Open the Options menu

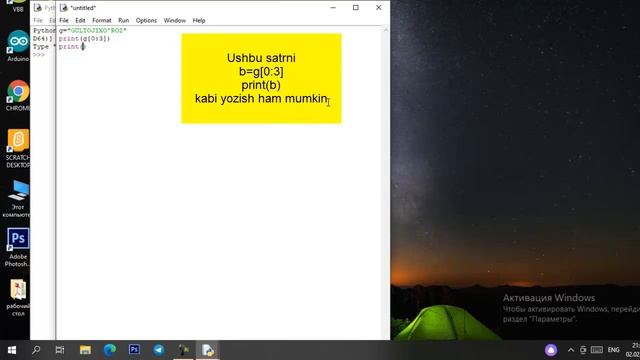pos(146,20)
